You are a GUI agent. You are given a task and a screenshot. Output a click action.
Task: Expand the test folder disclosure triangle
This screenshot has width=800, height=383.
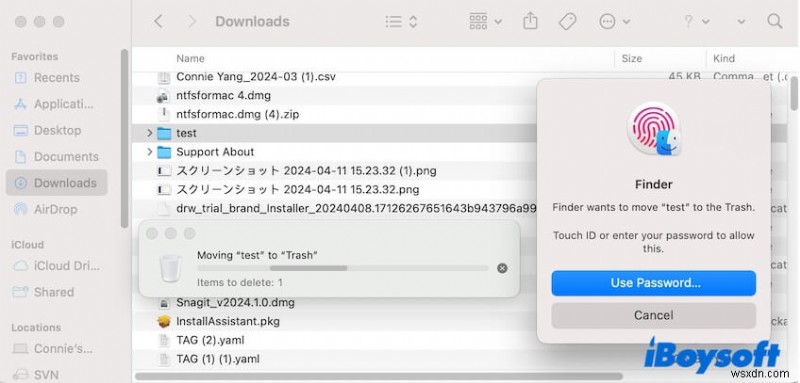[x=149, y=133]
